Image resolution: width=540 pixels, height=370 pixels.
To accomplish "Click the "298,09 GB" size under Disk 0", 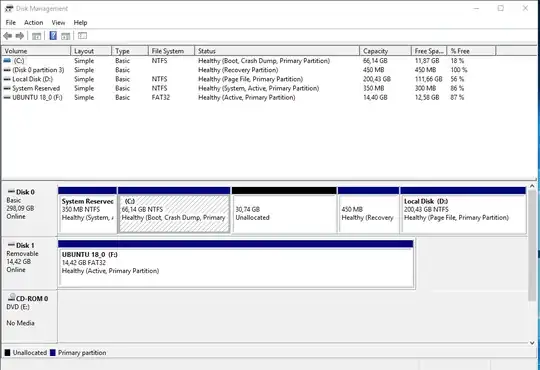I will click(20, 208).
